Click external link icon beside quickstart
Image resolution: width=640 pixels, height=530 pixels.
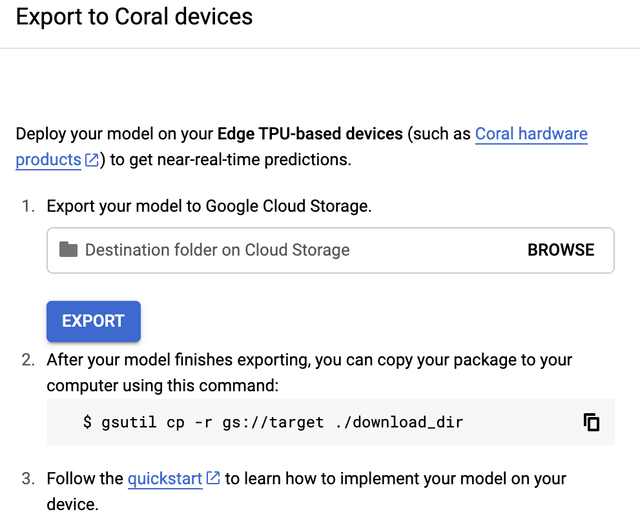point(213,479)
